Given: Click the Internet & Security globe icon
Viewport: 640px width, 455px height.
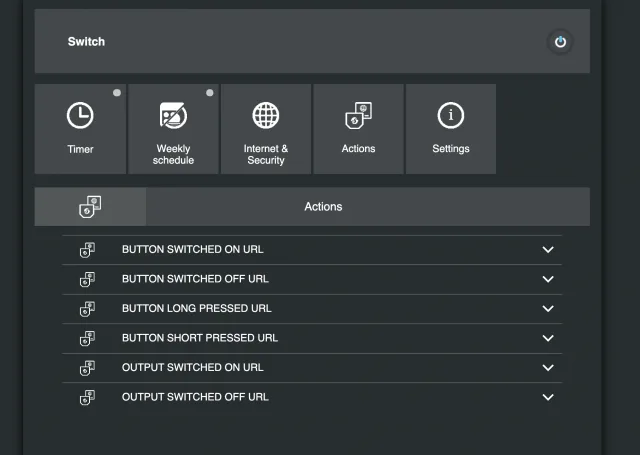Looking at the screenshot, I should click(x=265, y=115).
